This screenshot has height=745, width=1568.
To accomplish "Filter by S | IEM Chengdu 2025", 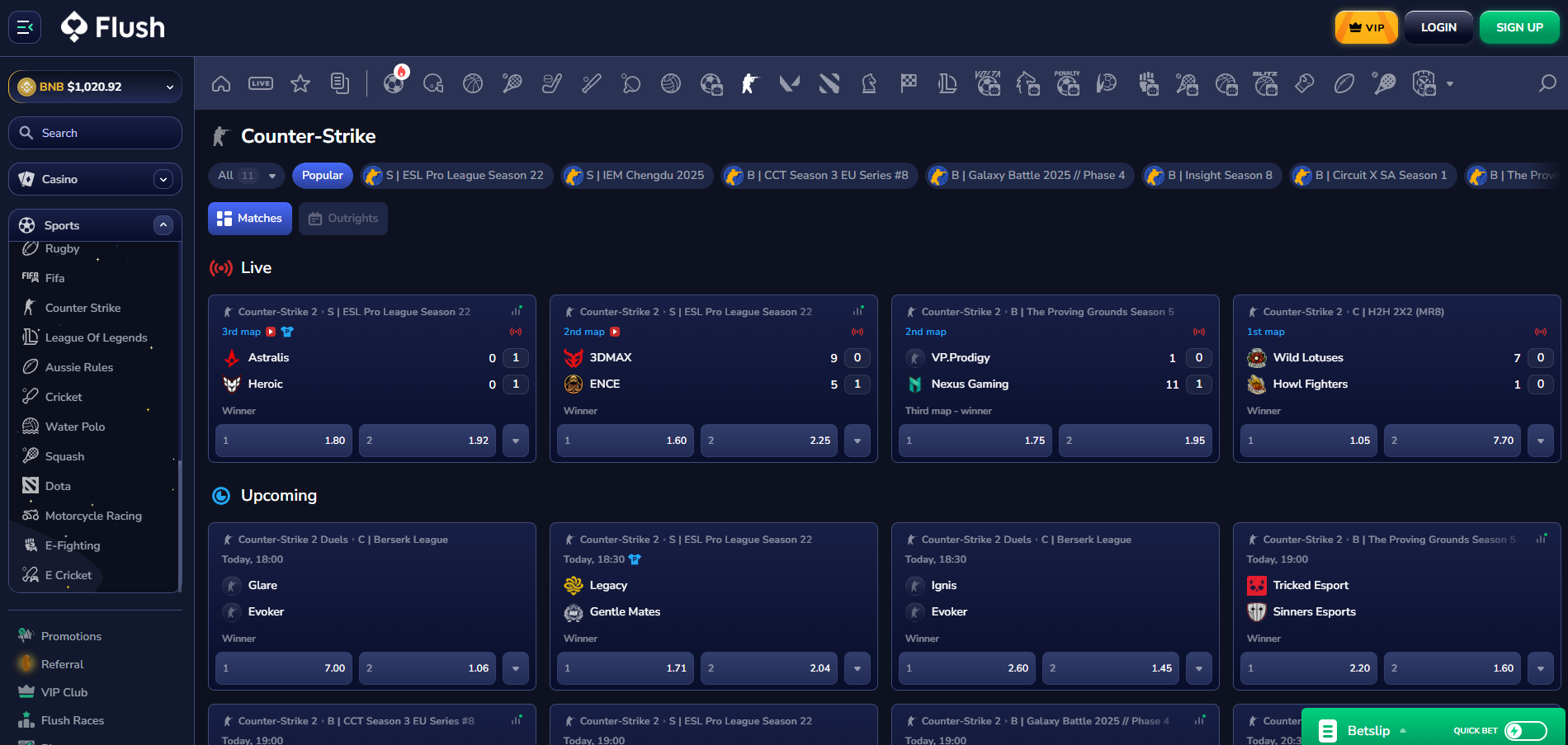I will click(x=636, y=176).
